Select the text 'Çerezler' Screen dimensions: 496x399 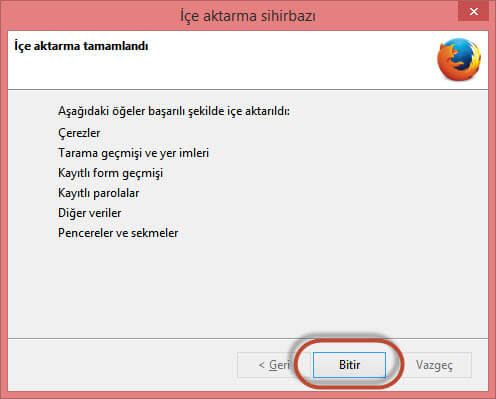click(79, 133)
